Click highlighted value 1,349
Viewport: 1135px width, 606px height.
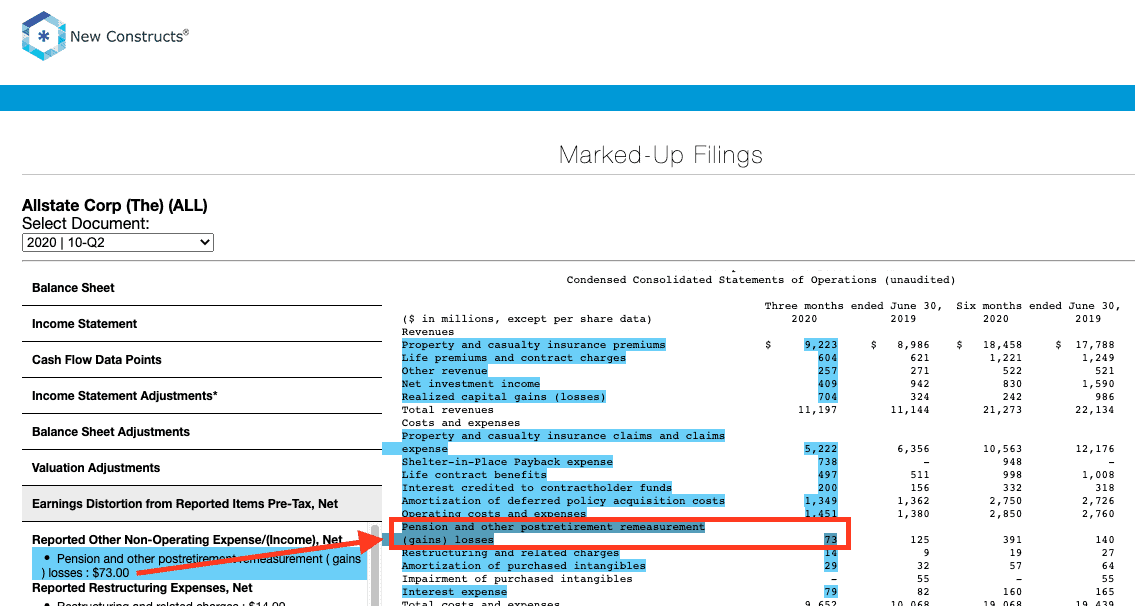pyautogui.click(x=821, y=501)
